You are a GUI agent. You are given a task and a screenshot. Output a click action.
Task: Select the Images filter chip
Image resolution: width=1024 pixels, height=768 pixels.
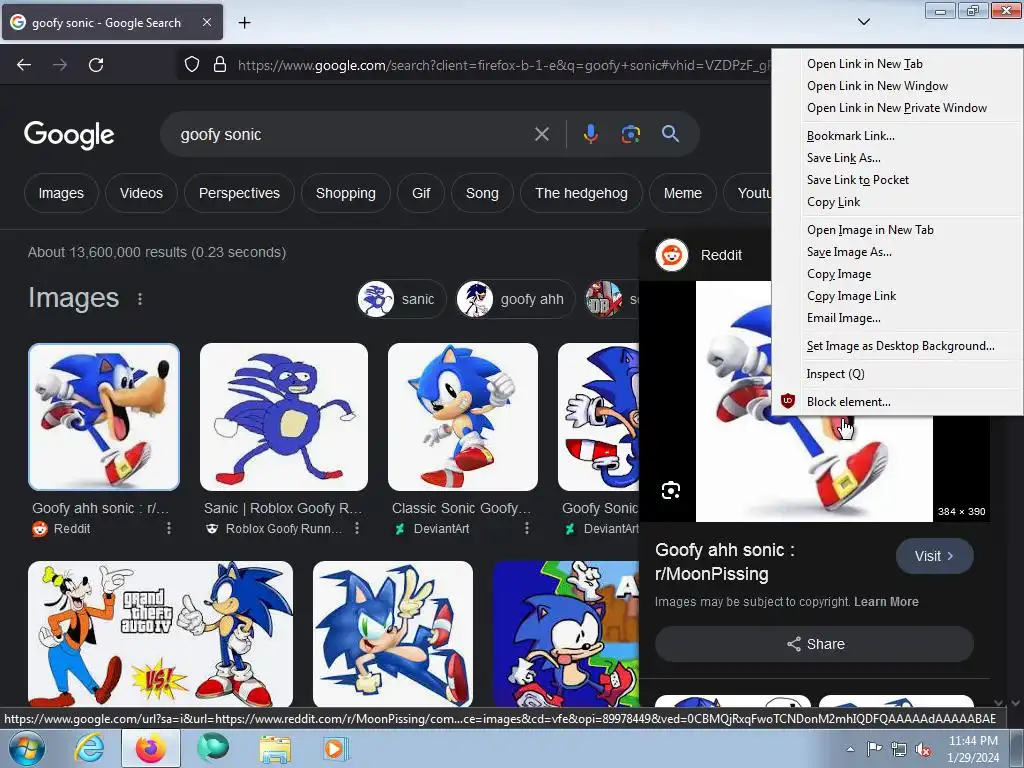[61, 193]
